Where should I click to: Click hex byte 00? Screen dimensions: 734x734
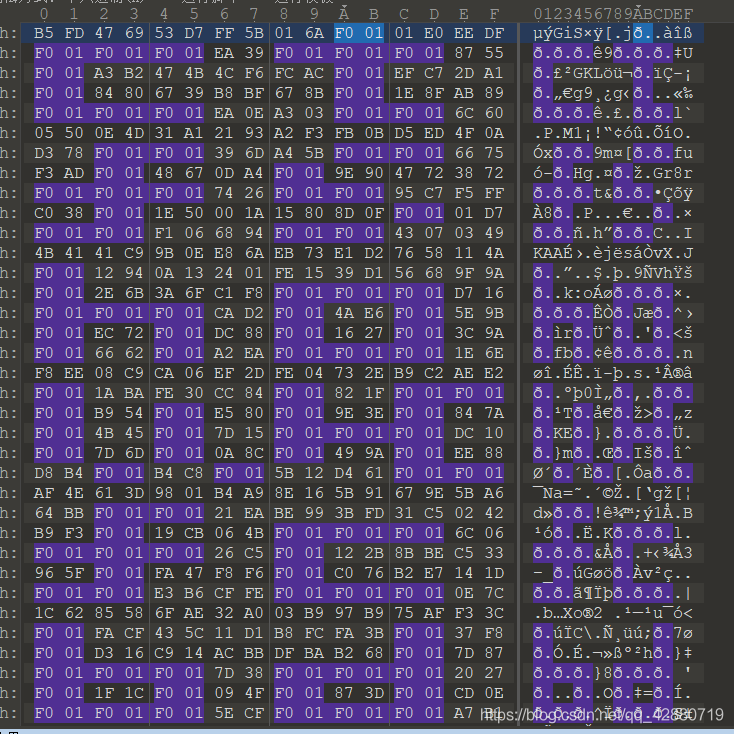coord(224,213)
